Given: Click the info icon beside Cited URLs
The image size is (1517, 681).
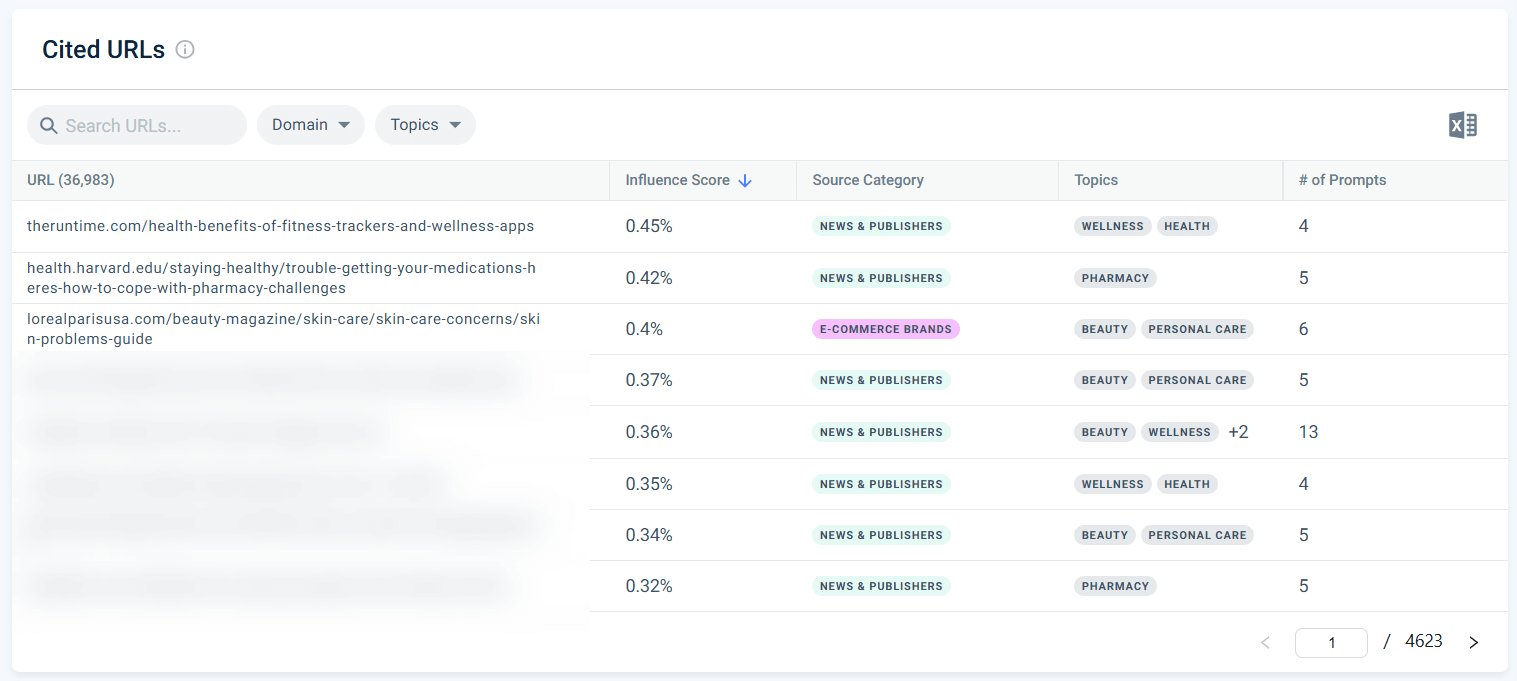Looking at the screenshot, I should pos(185,49).
